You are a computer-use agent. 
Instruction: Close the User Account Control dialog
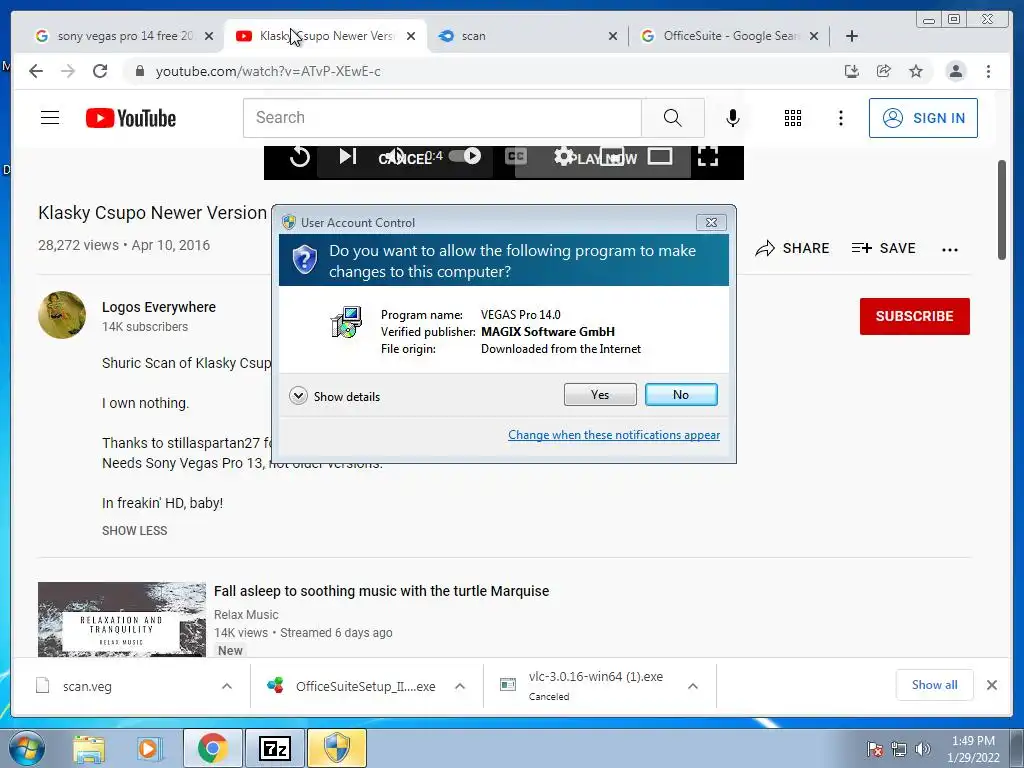pos(711,223)
